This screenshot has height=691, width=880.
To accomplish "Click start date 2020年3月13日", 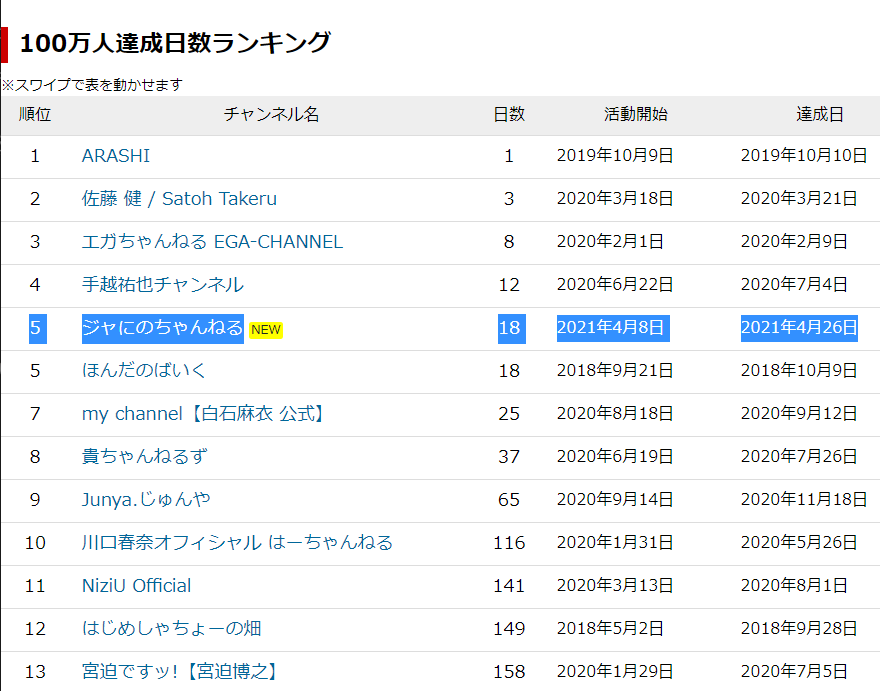I will [x=615, y=585].
